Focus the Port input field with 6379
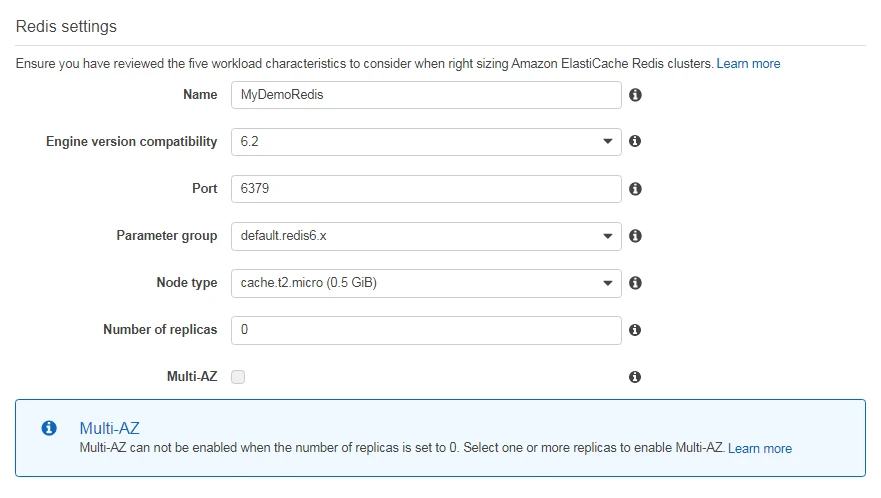The height and width of the screenshot is (498, 881). [425, 189]
